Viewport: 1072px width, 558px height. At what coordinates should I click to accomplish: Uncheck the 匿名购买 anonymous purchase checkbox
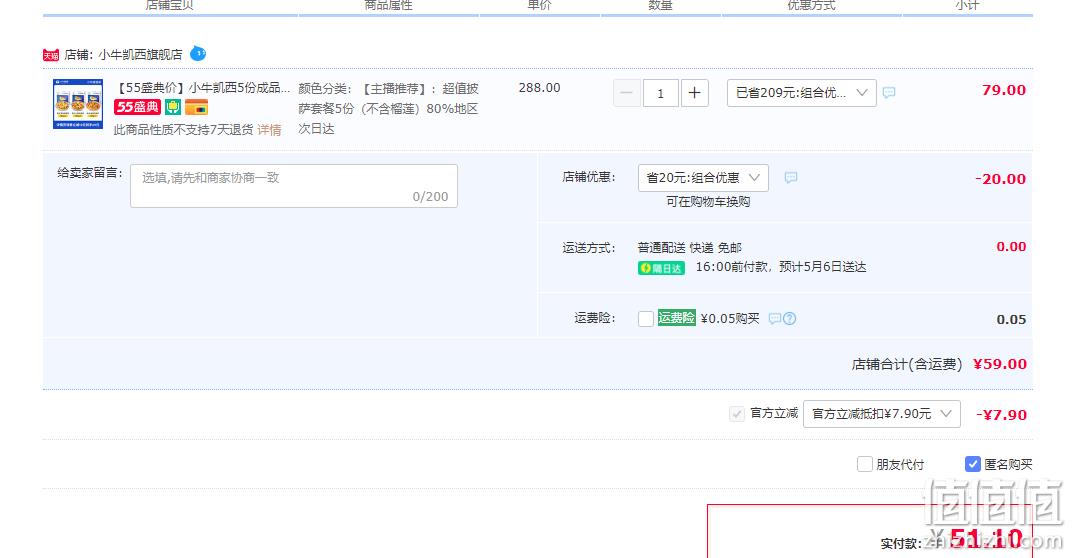(973, 464)
